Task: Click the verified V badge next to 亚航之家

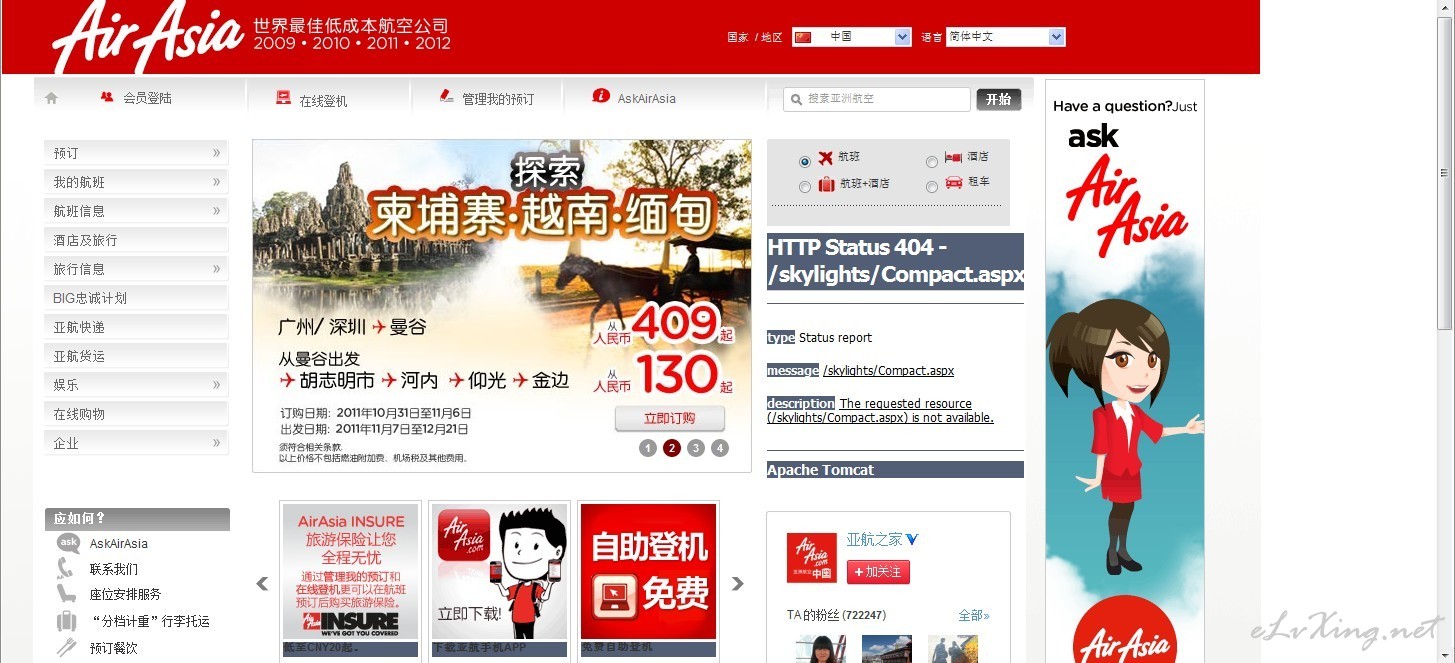Action: tap(912, 539)
